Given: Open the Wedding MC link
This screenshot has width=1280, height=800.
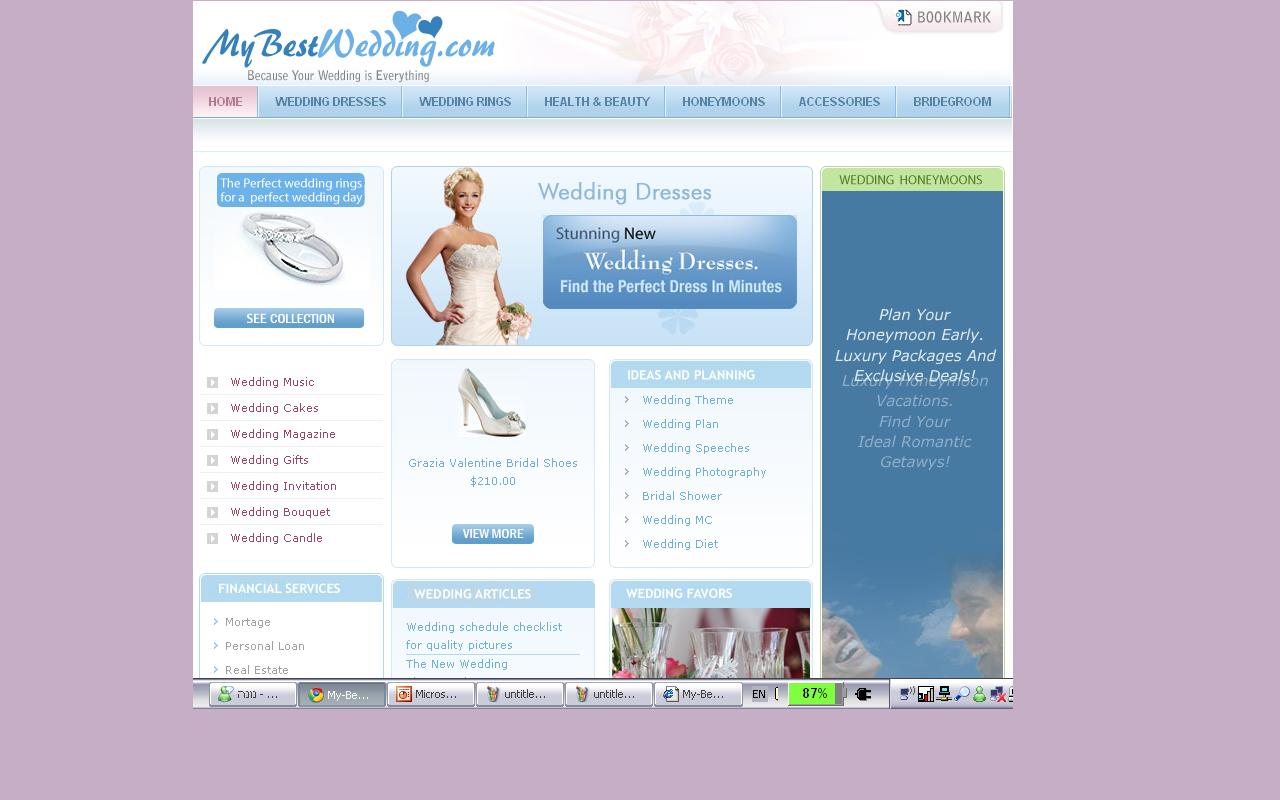Looking at the screenshot, I should (677, 520).
